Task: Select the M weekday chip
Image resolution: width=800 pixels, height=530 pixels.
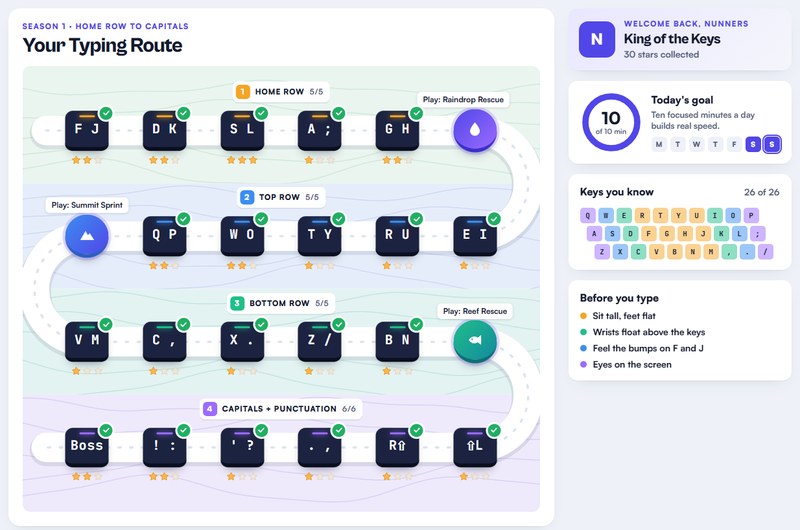Action: 659,144
